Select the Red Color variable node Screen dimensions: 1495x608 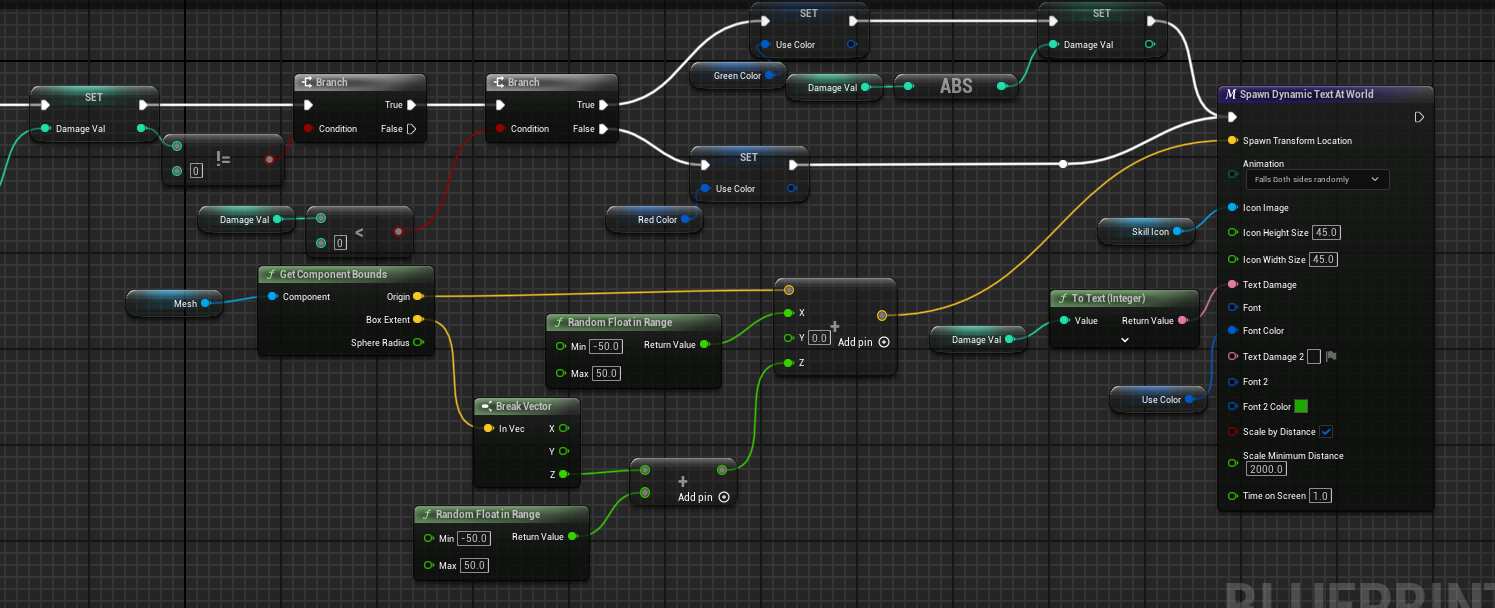656,220
